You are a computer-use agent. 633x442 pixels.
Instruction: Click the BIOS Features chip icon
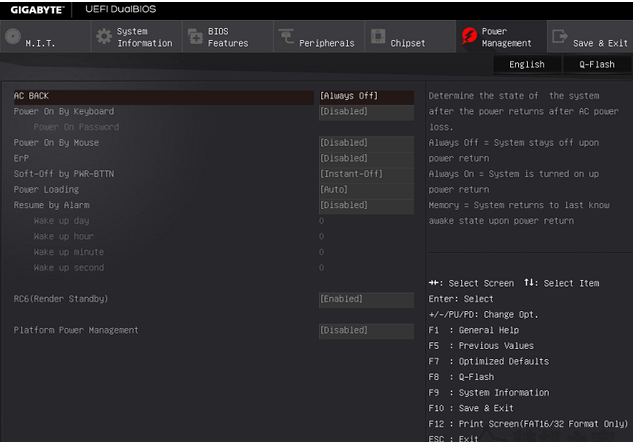[196, 37]
